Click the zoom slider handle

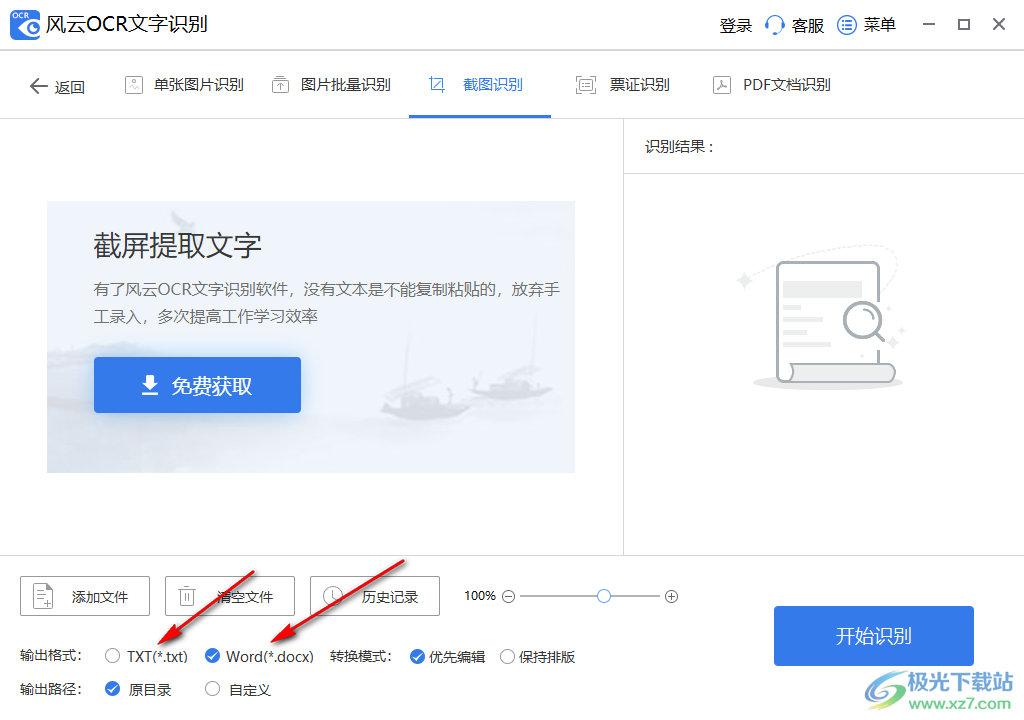tap(603, 596)
